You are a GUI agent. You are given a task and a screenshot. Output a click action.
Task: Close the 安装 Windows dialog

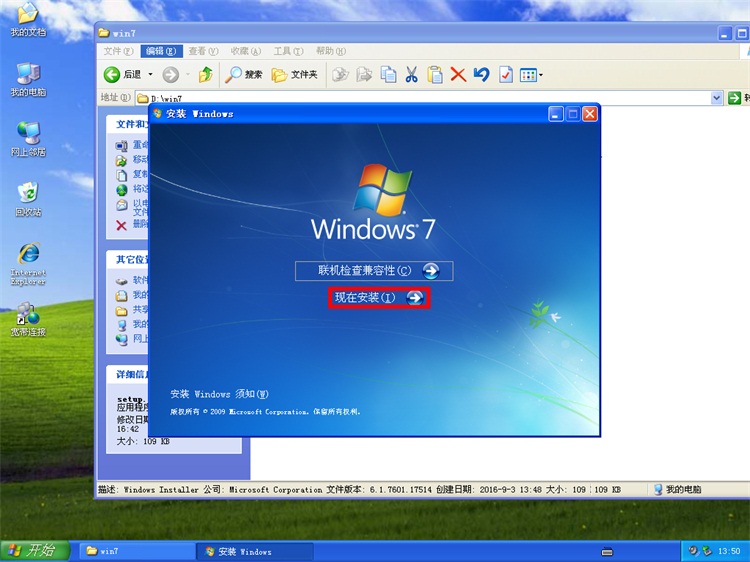(590, 114)
